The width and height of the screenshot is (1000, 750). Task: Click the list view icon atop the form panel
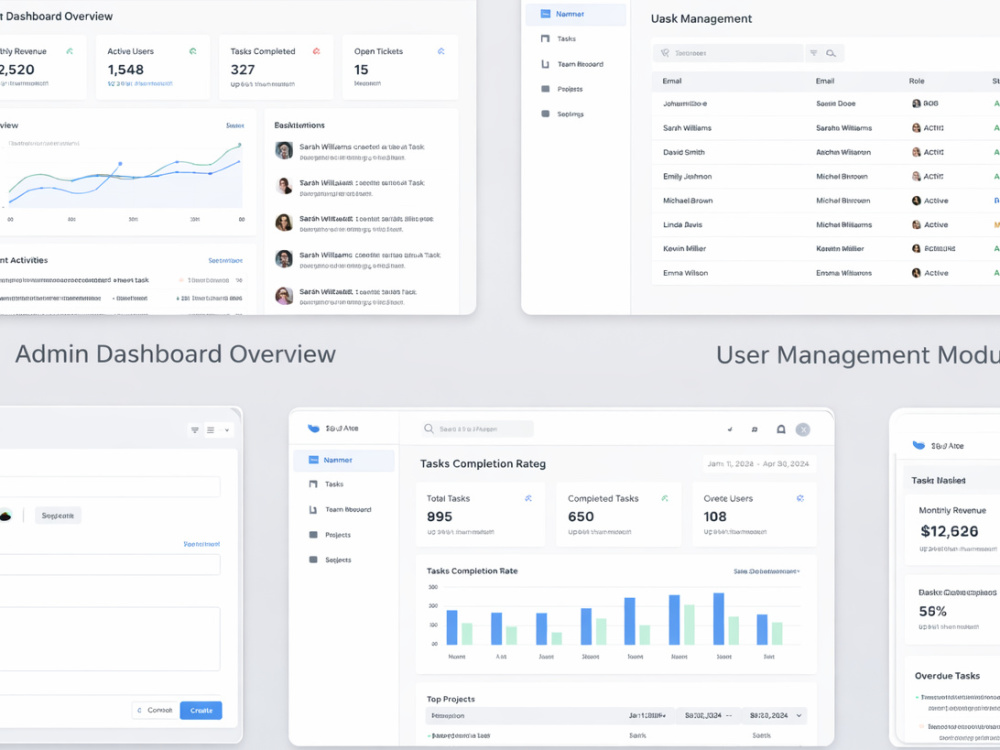point(210,430)
